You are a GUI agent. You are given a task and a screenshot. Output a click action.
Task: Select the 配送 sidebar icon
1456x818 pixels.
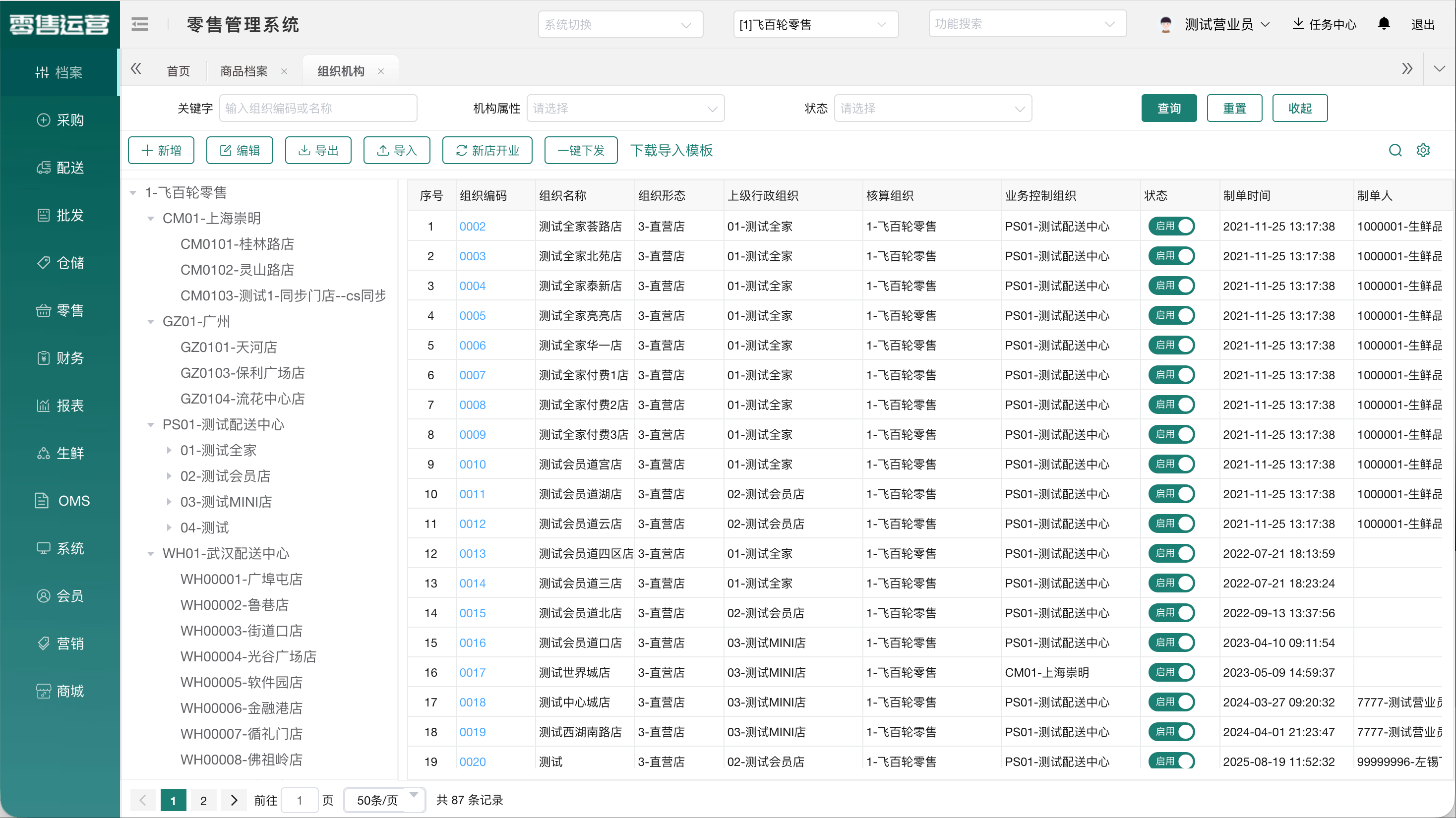(60, 167)
